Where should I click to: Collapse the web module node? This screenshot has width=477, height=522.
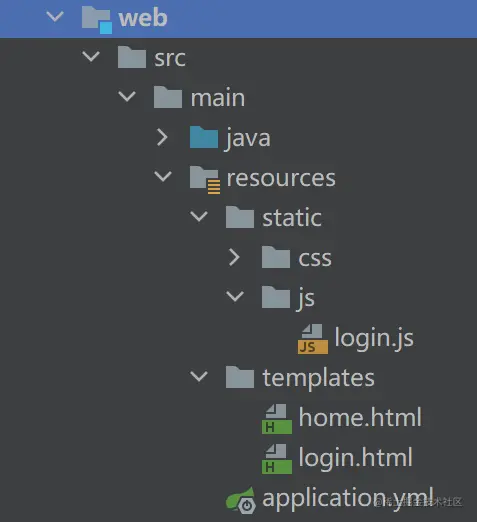[55, 17]
